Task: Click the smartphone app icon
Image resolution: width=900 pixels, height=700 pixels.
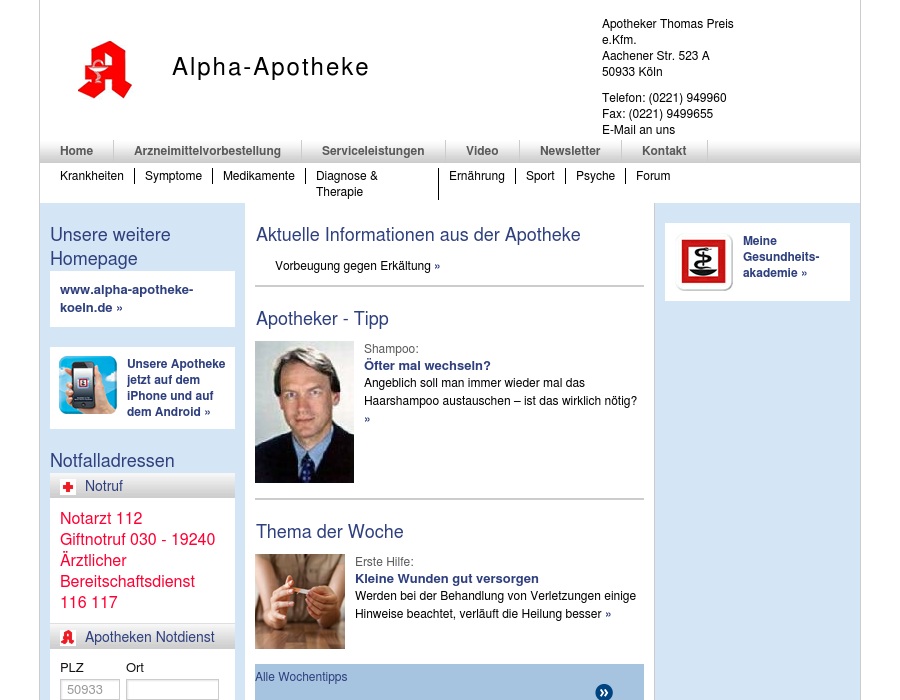Action: pos(88,385)
